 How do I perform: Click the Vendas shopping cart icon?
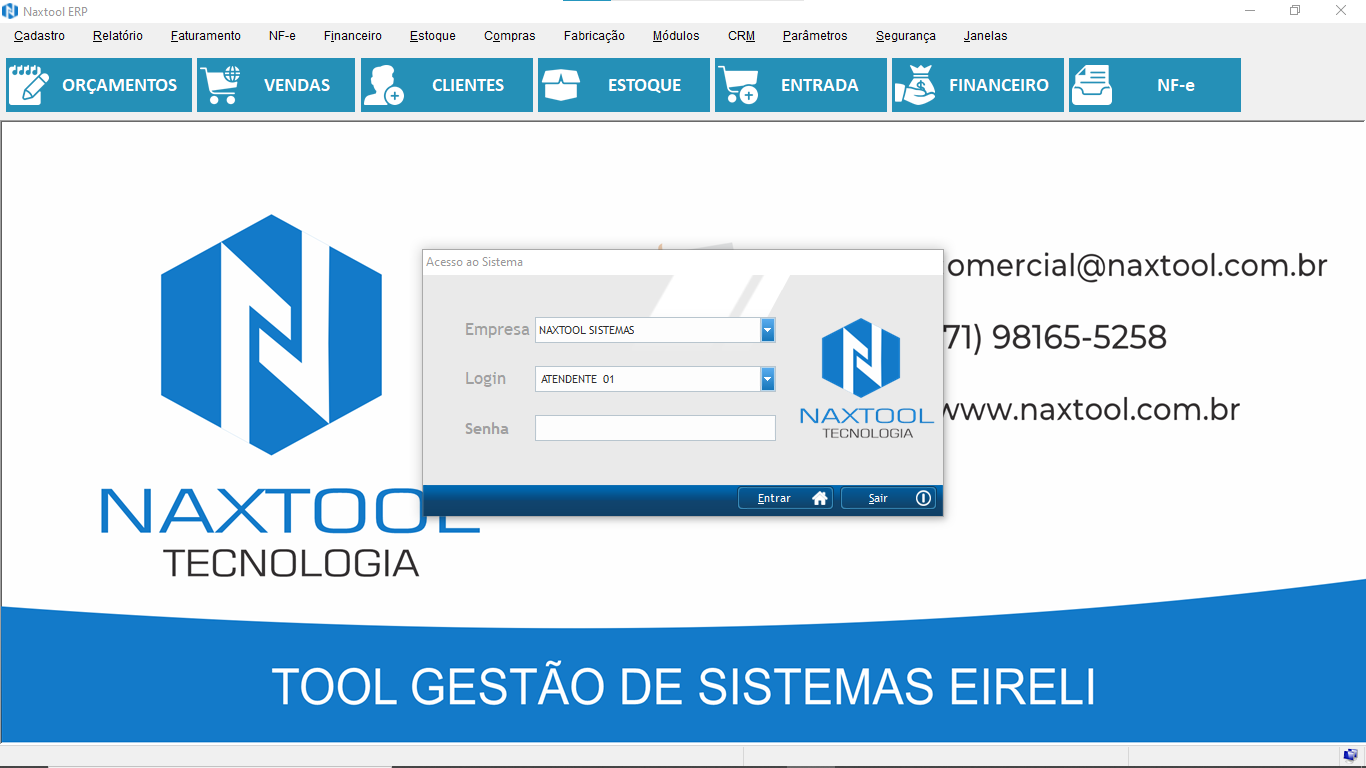[x=220, y=85]
